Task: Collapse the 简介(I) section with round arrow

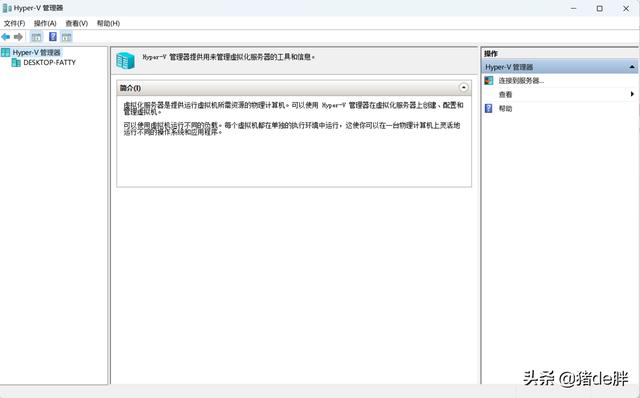Action: tap(463, 87)
